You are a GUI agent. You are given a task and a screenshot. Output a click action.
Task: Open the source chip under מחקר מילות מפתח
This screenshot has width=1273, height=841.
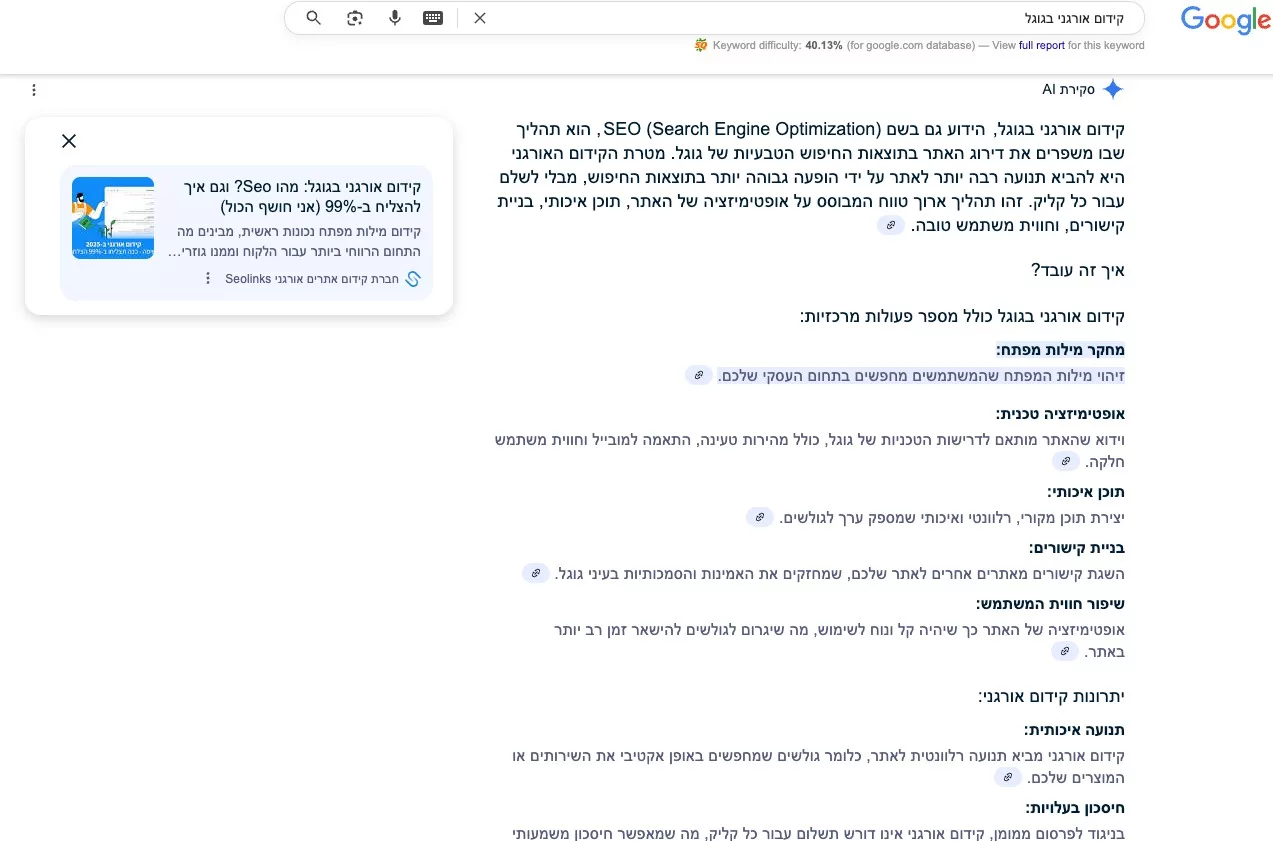tap(699, 375)
